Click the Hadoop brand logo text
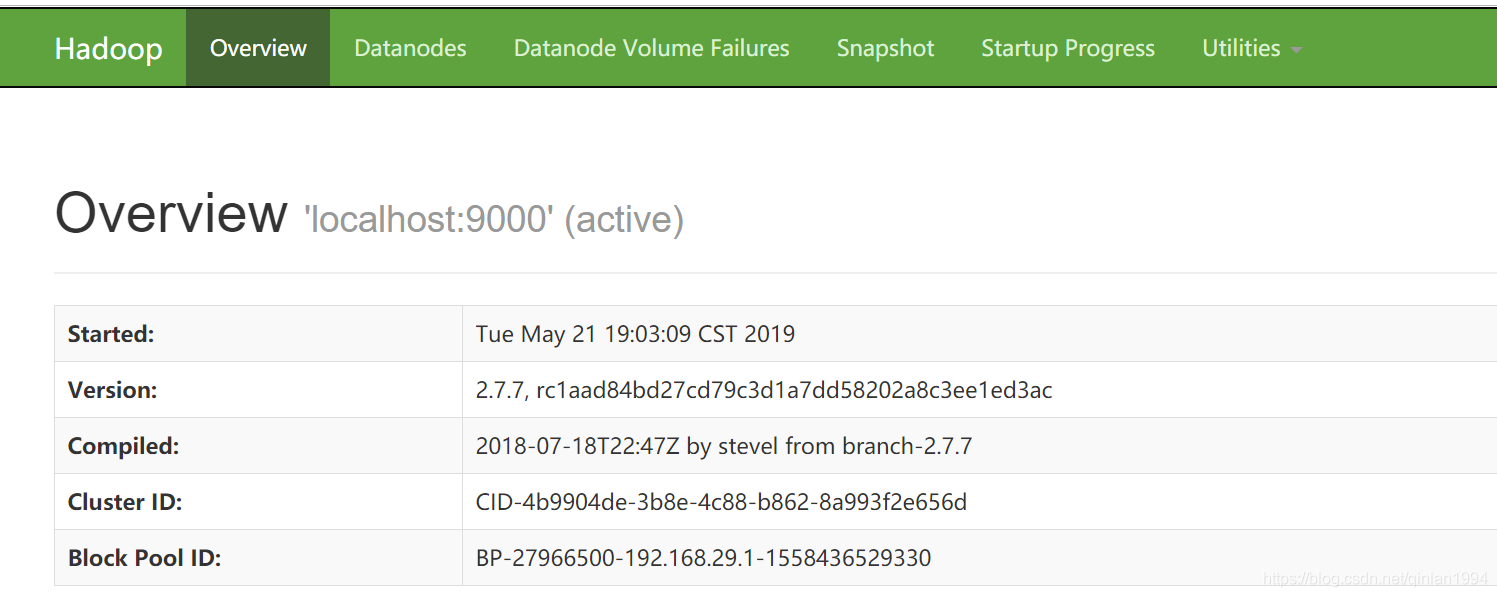This screenshot has height=597, width=1497. coord(108,49)
